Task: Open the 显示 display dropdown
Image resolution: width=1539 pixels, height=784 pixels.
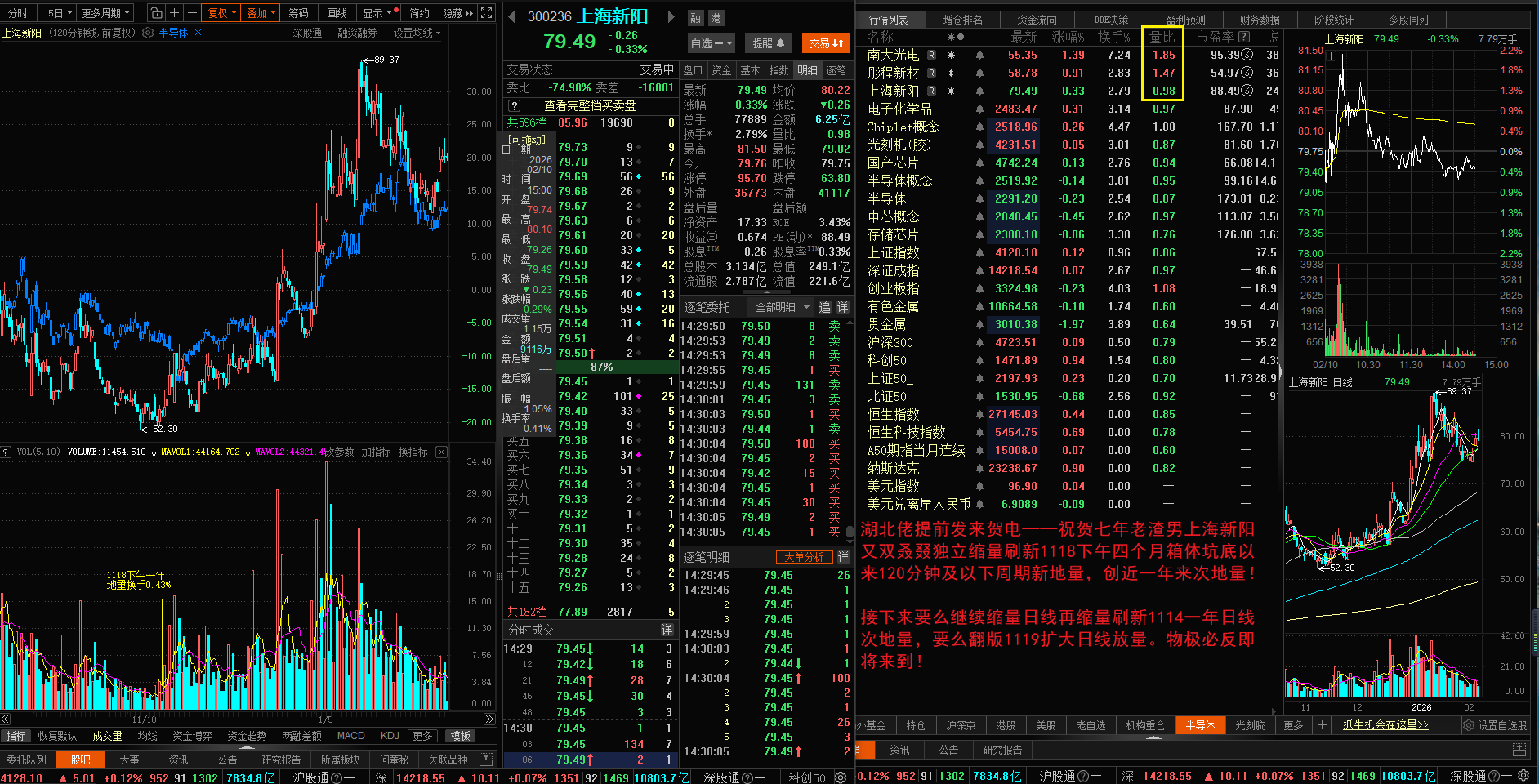Action: [x=379, y=12]
